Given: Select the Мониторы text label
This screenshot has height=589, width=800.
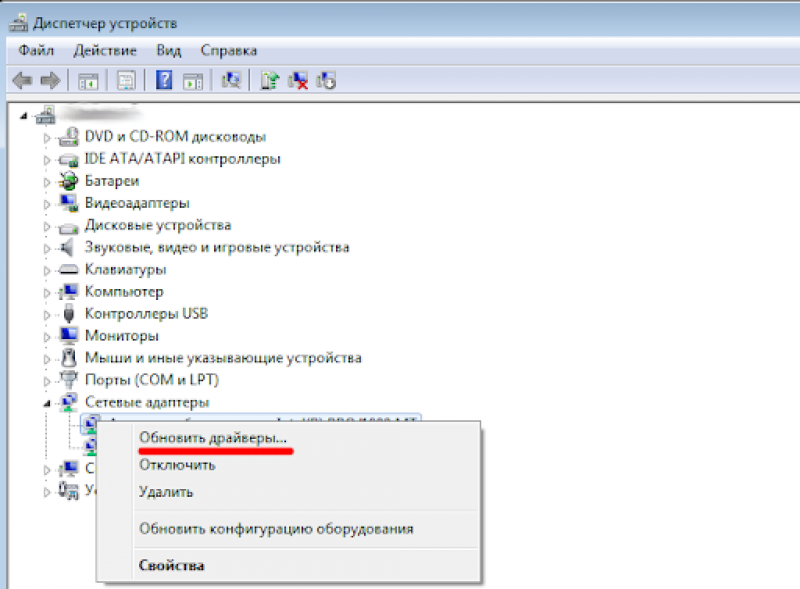Looking at the screenshot, I should click(121, 336).
